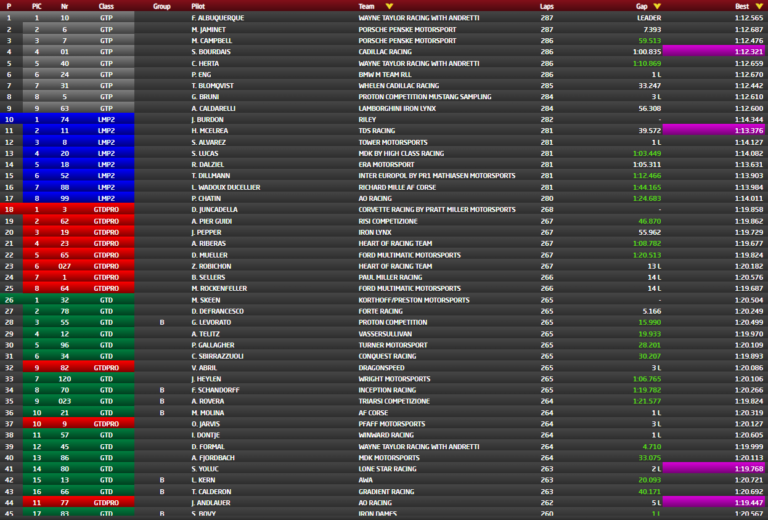Select pilot F. ALBUQUERQUE
Screen dimensions: 768x520
[217, 18]
